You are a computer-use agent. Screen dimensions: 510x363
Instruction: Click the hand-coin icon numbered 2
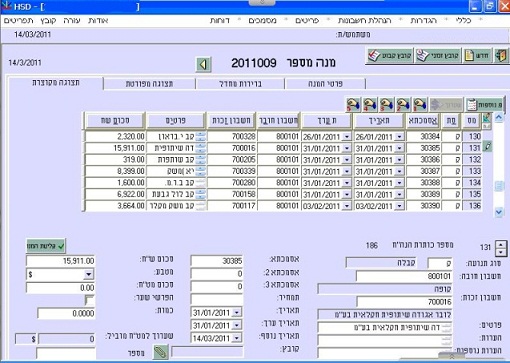tap(403, 105)
